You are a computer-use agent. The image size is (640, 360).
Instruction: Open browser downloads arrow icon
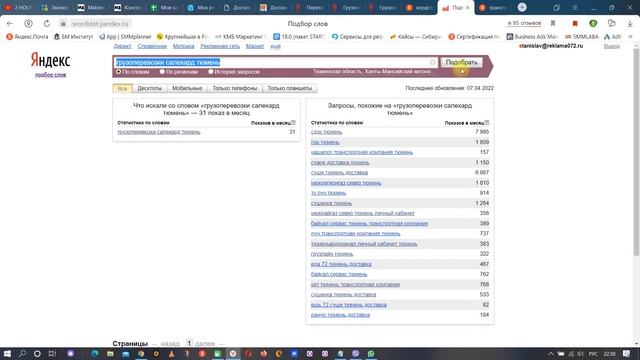(x=630, y=24)
